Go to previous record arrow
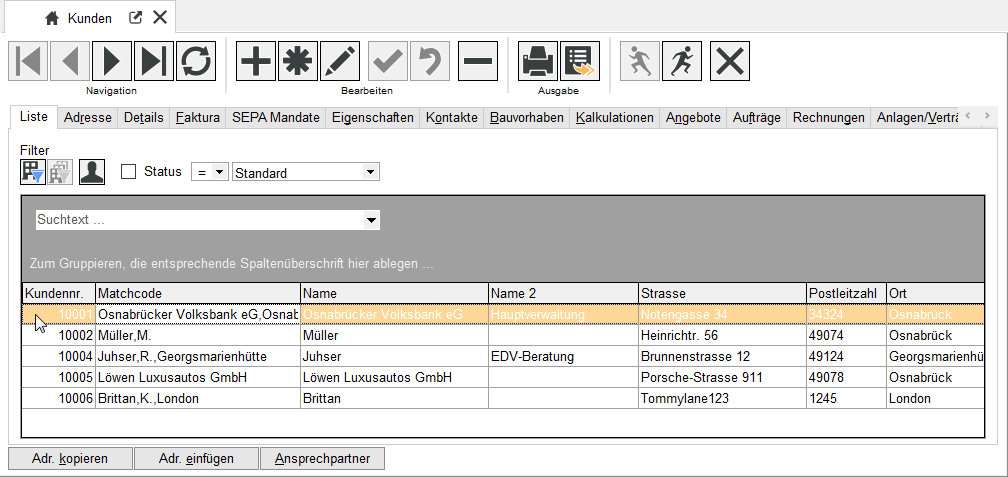This screenshot has height=477, width=1008. pyautogui.click(x=70, y=61)
